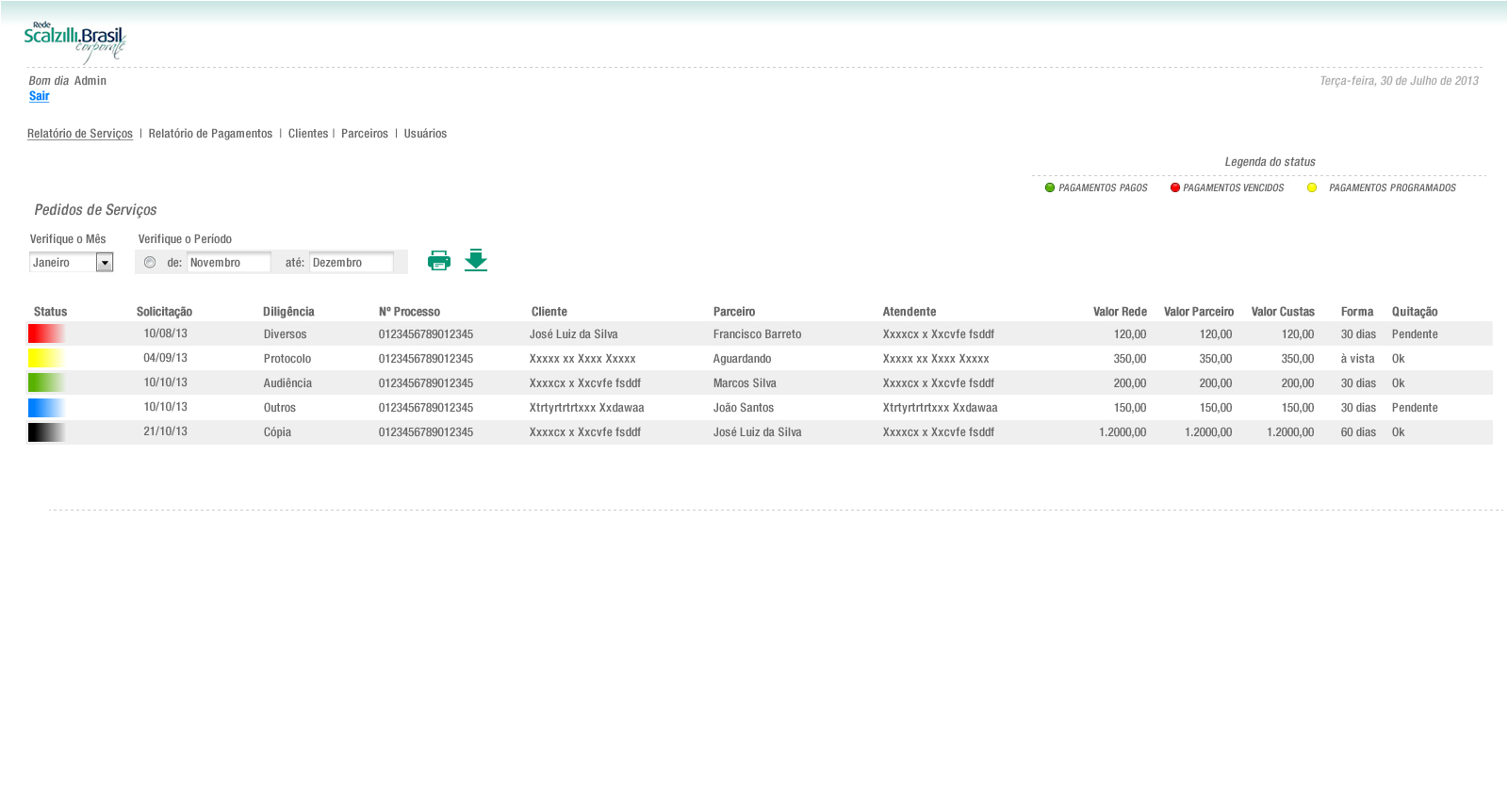The image size is (1508, 812).
Task: Click red Pagamentos Vencidos legend dot
Action: [1175, 187]
